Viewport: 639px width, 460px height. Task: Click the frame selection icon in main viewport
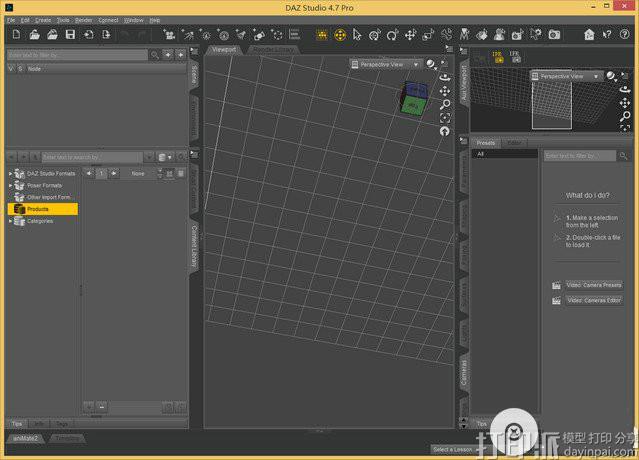click(445, 118)
